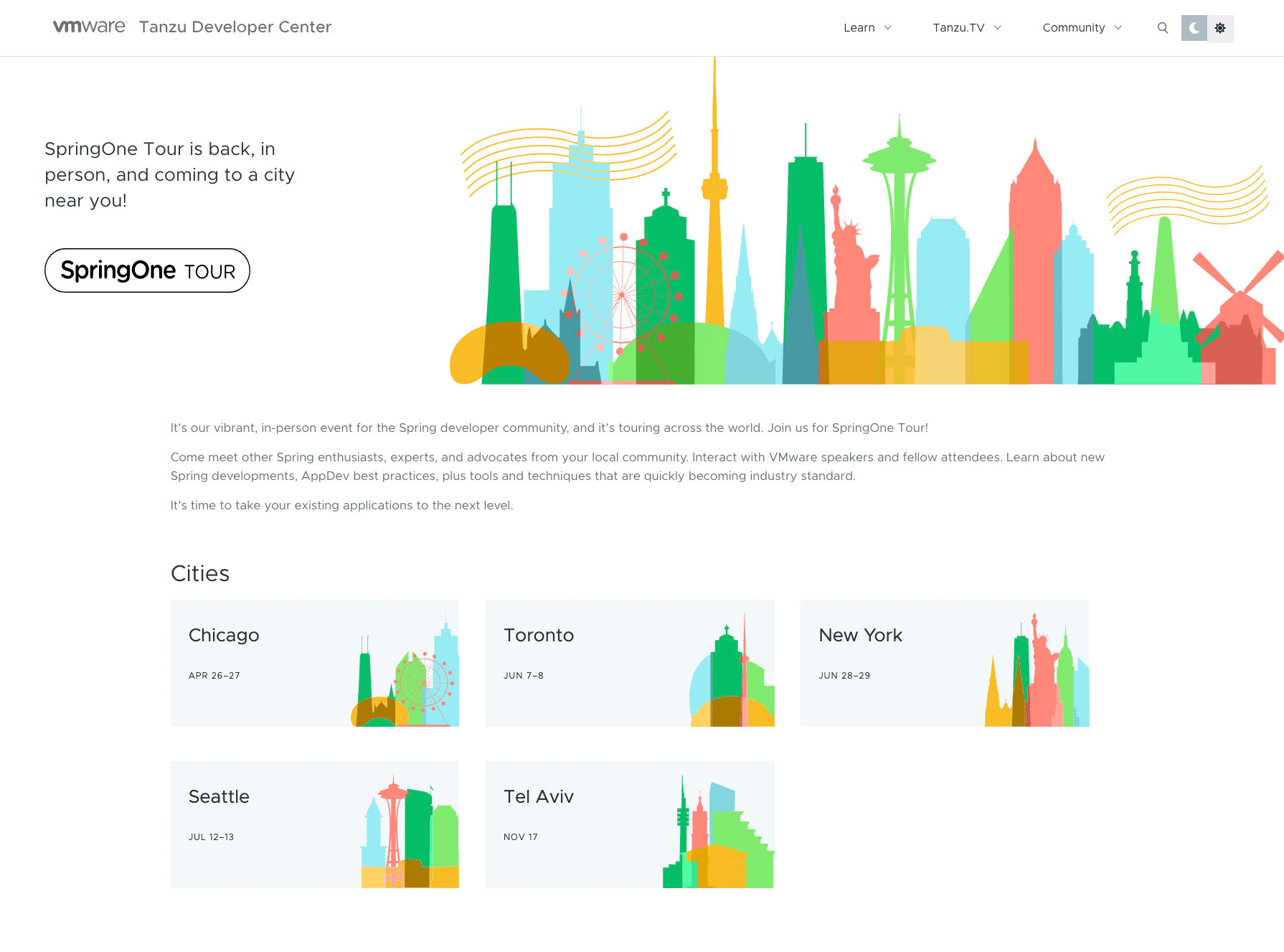Click the Cities heading

coord(200,573)
